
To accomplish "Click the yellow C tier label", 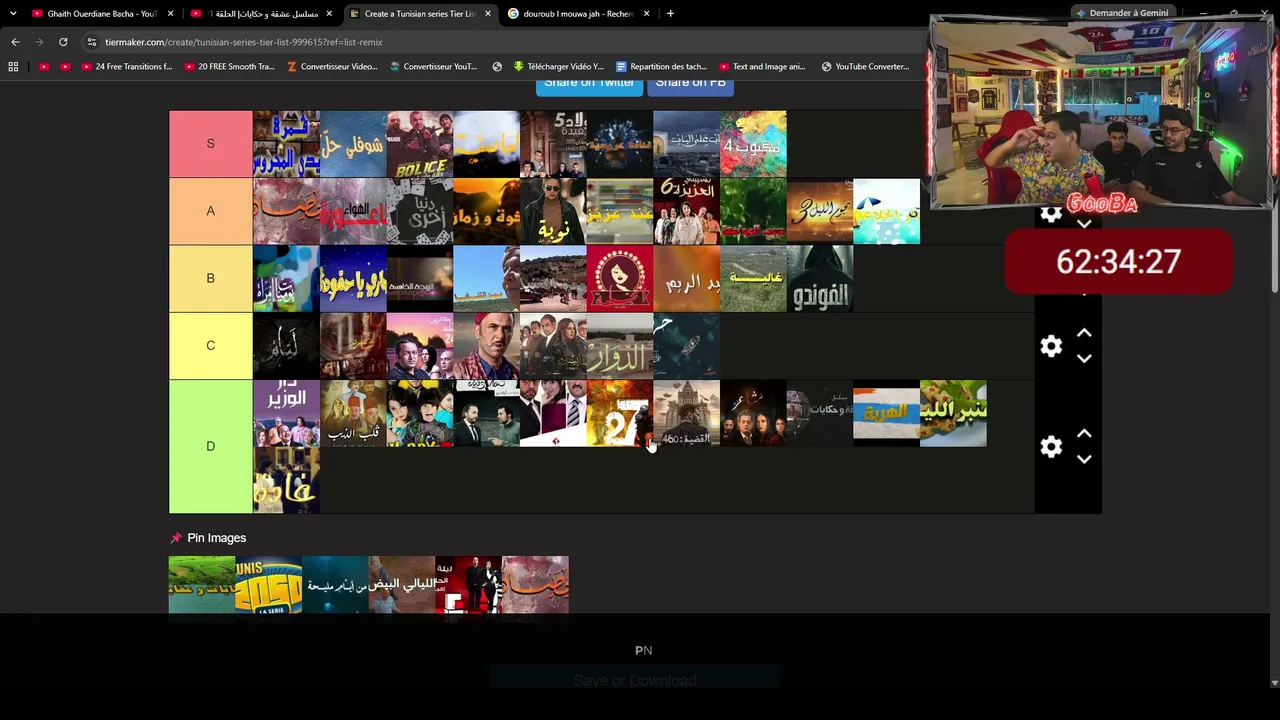I will [x=211, y=346].
